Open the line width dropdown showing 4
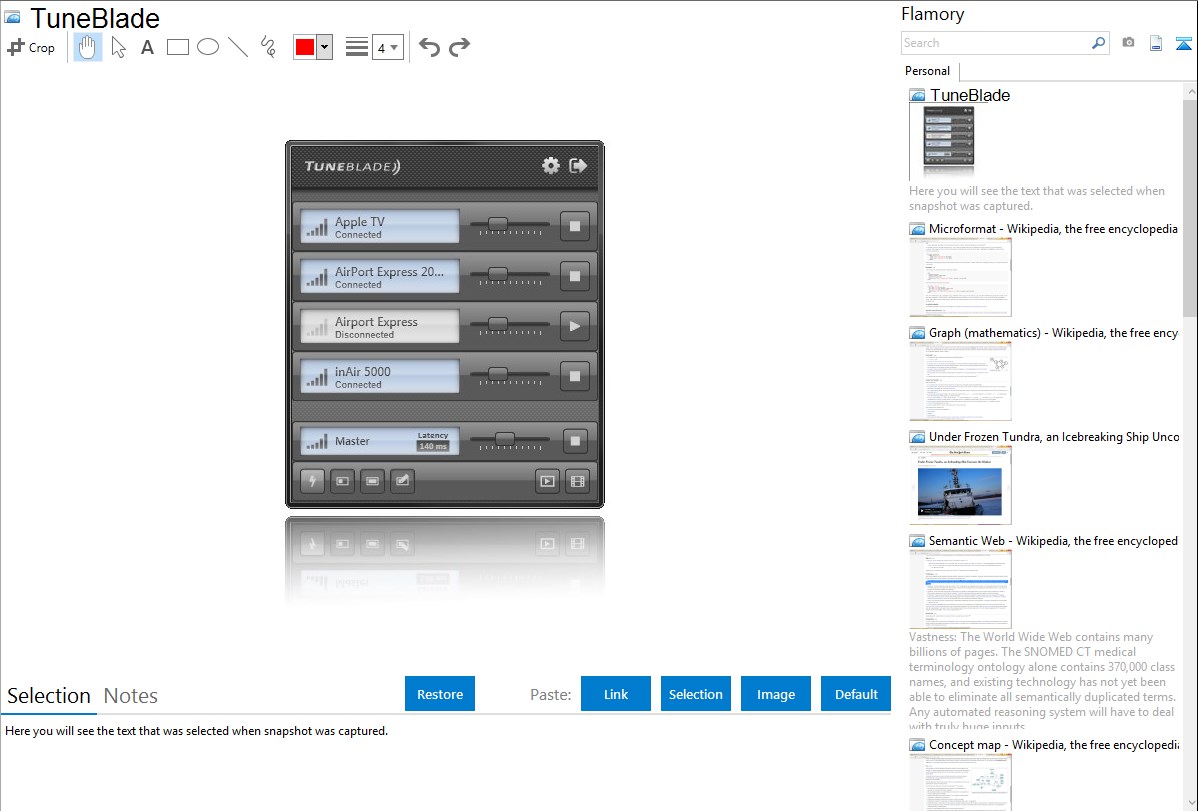The image size is (1198, 811). (387, 47)
